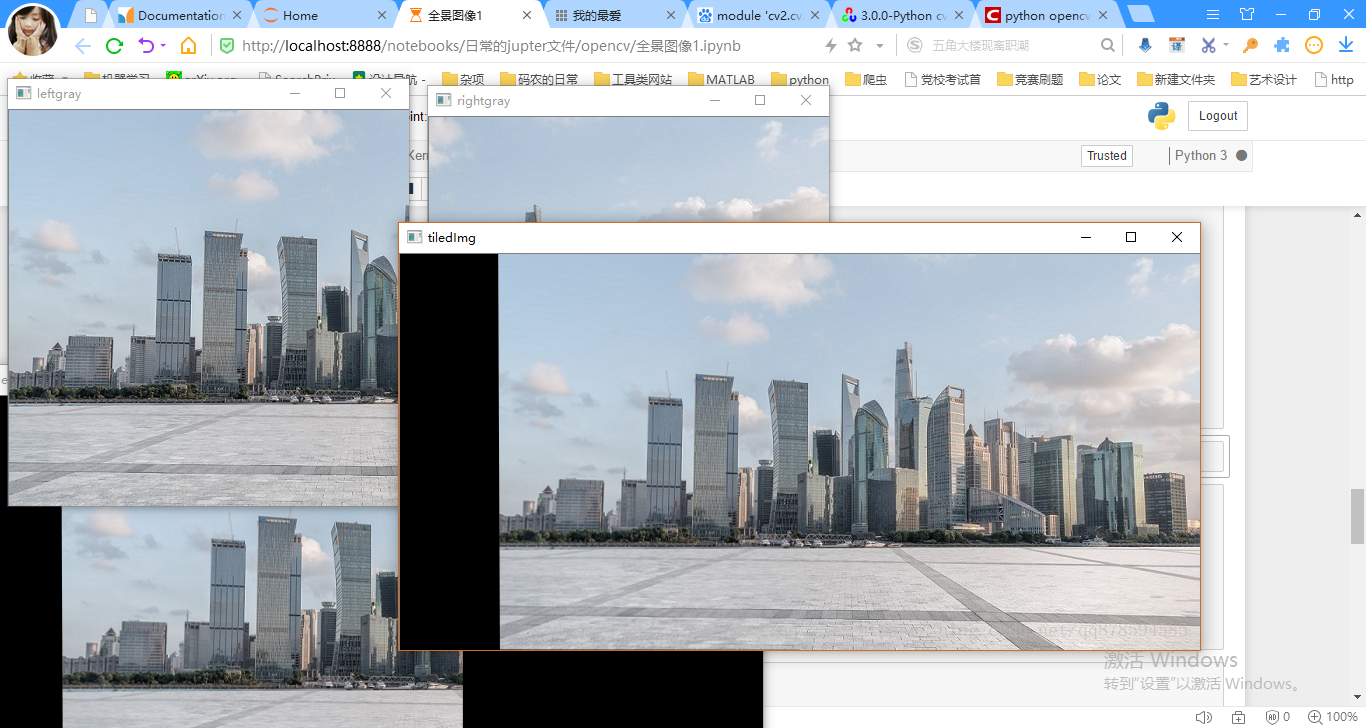This screenshot has height=728, width=1366.
Task: Click the password manager key icon
Action: 1250,45
